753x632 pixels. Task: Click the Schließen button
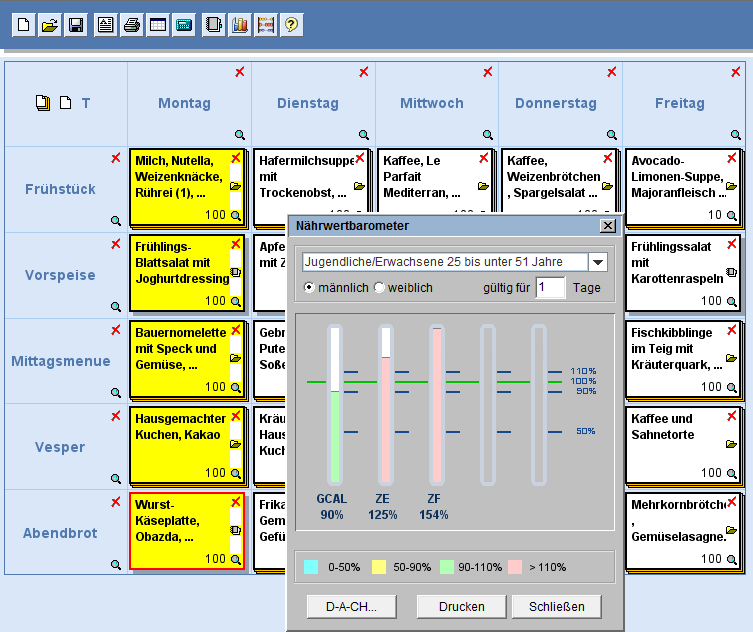click(x=556, y=606)
